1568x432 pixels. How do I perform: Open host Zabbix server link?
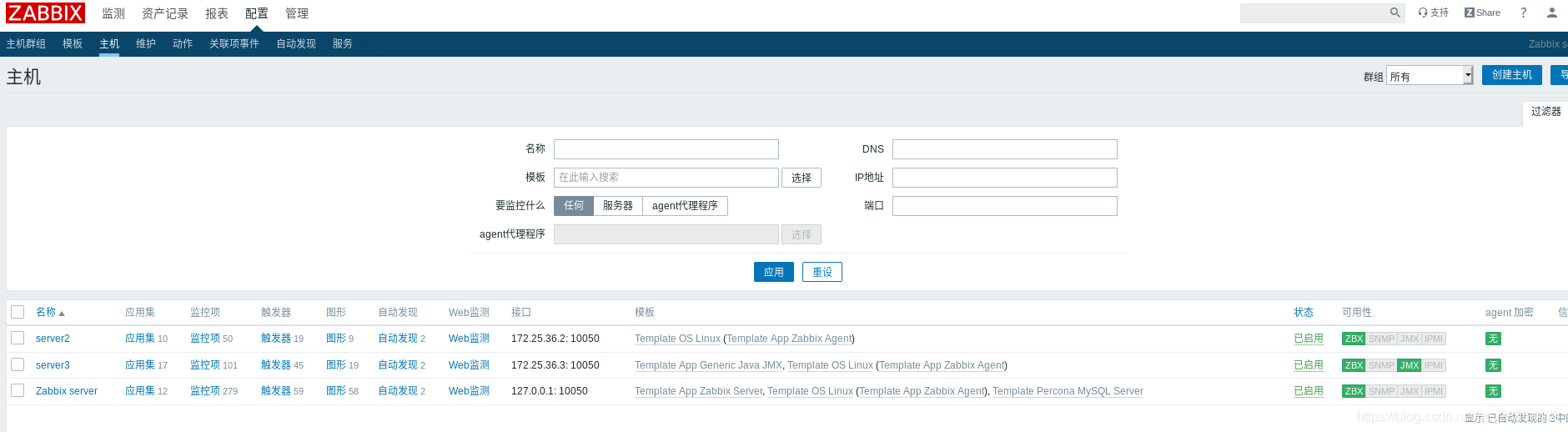67,391
